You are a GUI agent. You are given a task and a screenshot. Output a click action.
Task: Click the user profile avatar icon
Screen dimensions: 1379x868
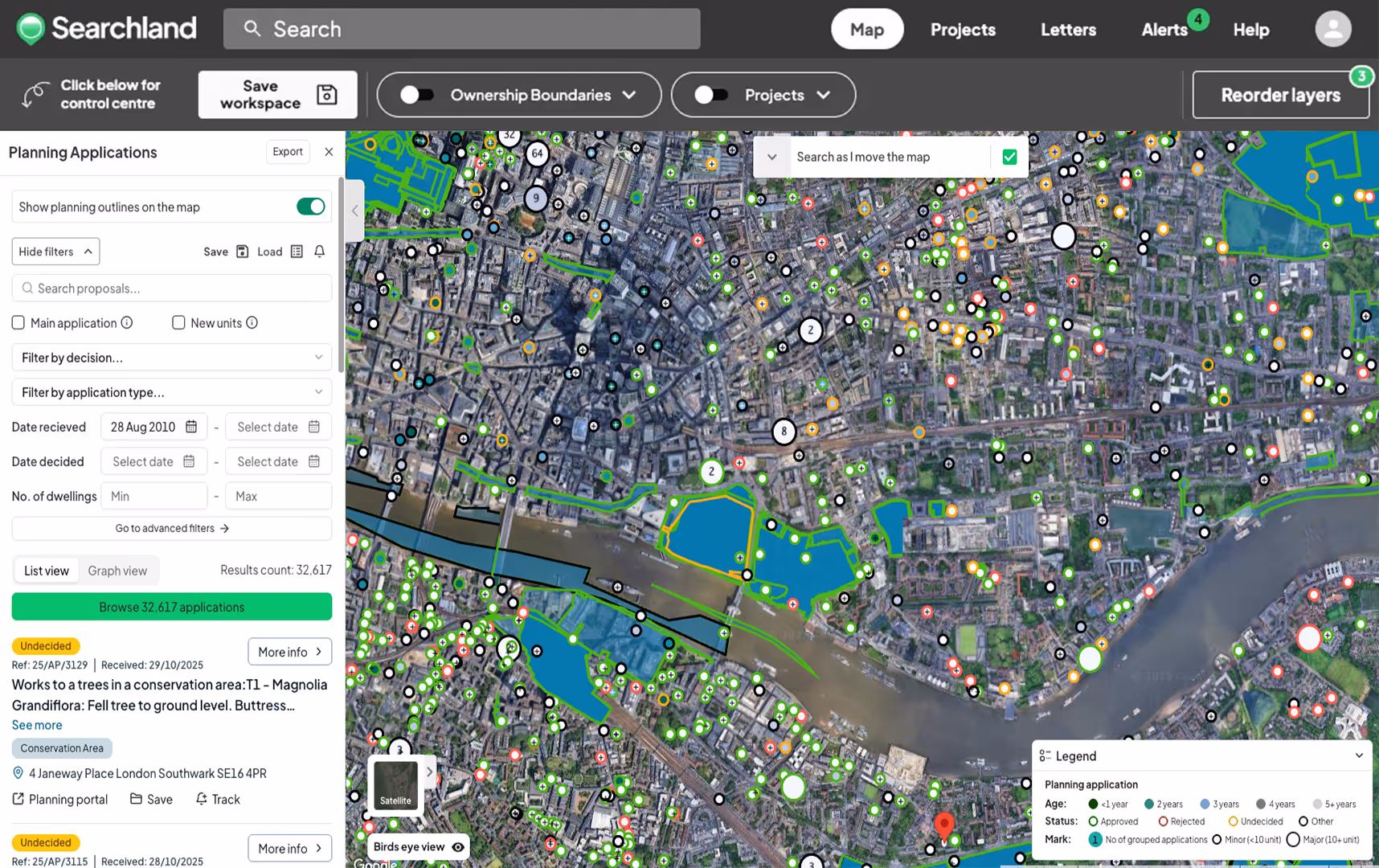(1332, 28)
